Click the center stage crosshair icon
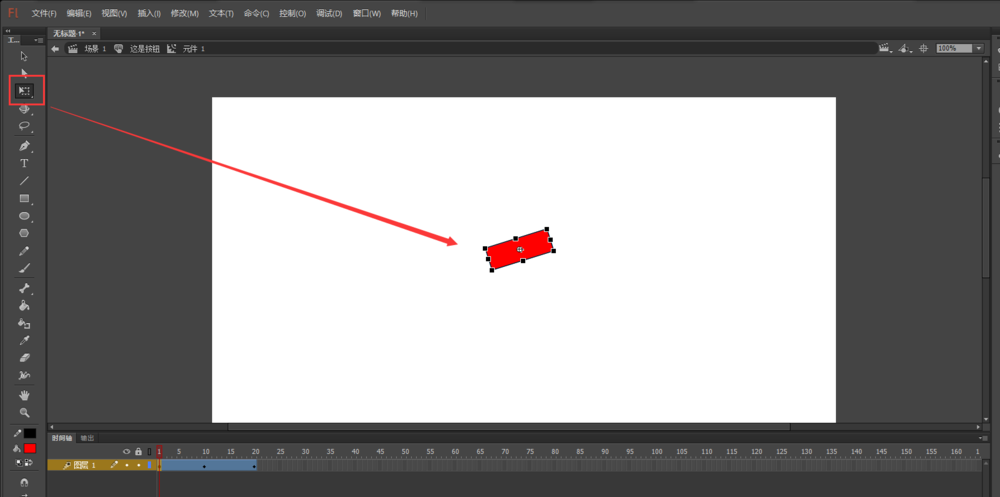Viewport: 1000px width, 497px height. pos(923,48)
